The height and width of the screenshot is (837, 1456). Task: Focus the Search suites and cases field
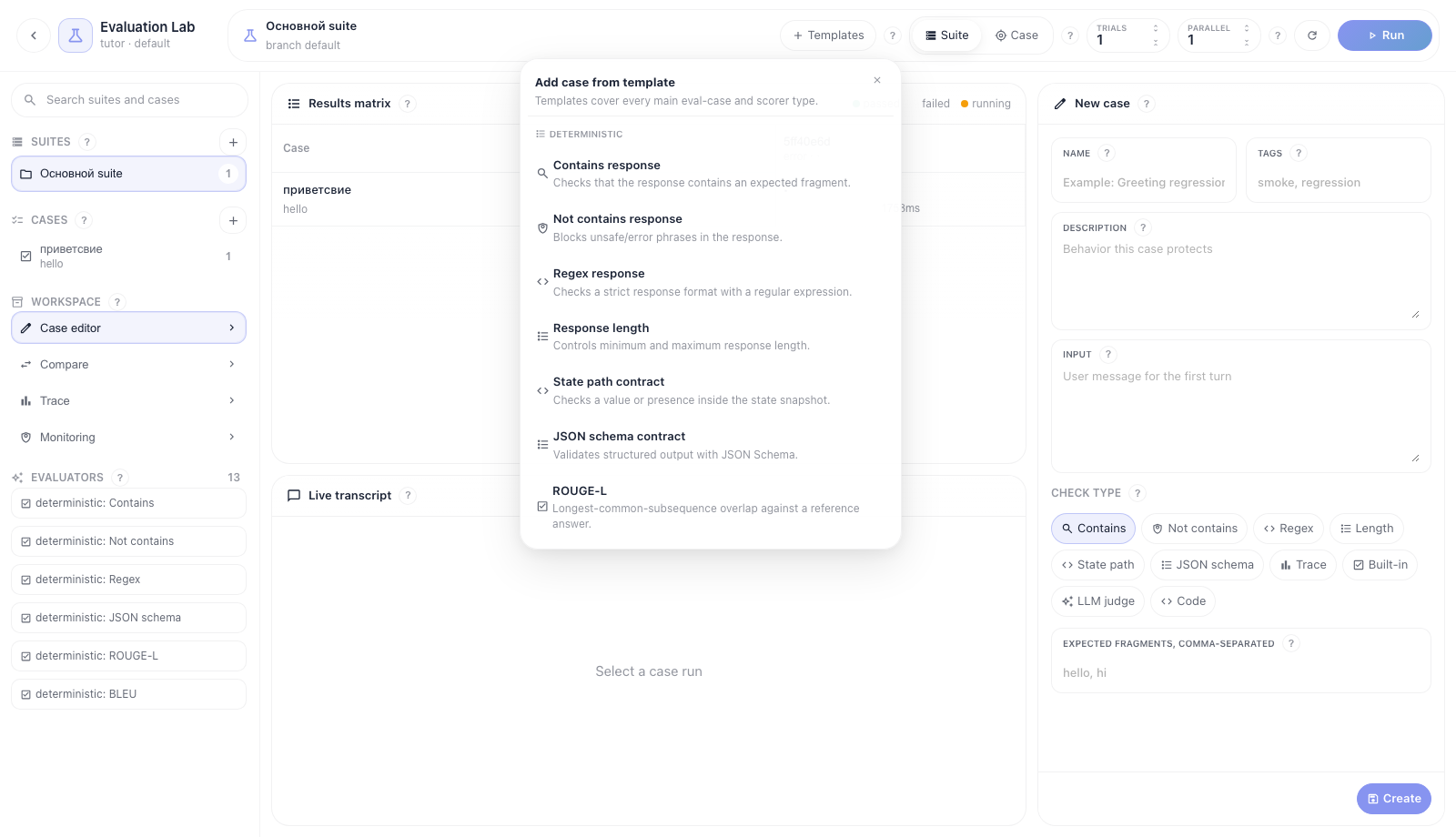pyautogui.click(x=129, y=100)
